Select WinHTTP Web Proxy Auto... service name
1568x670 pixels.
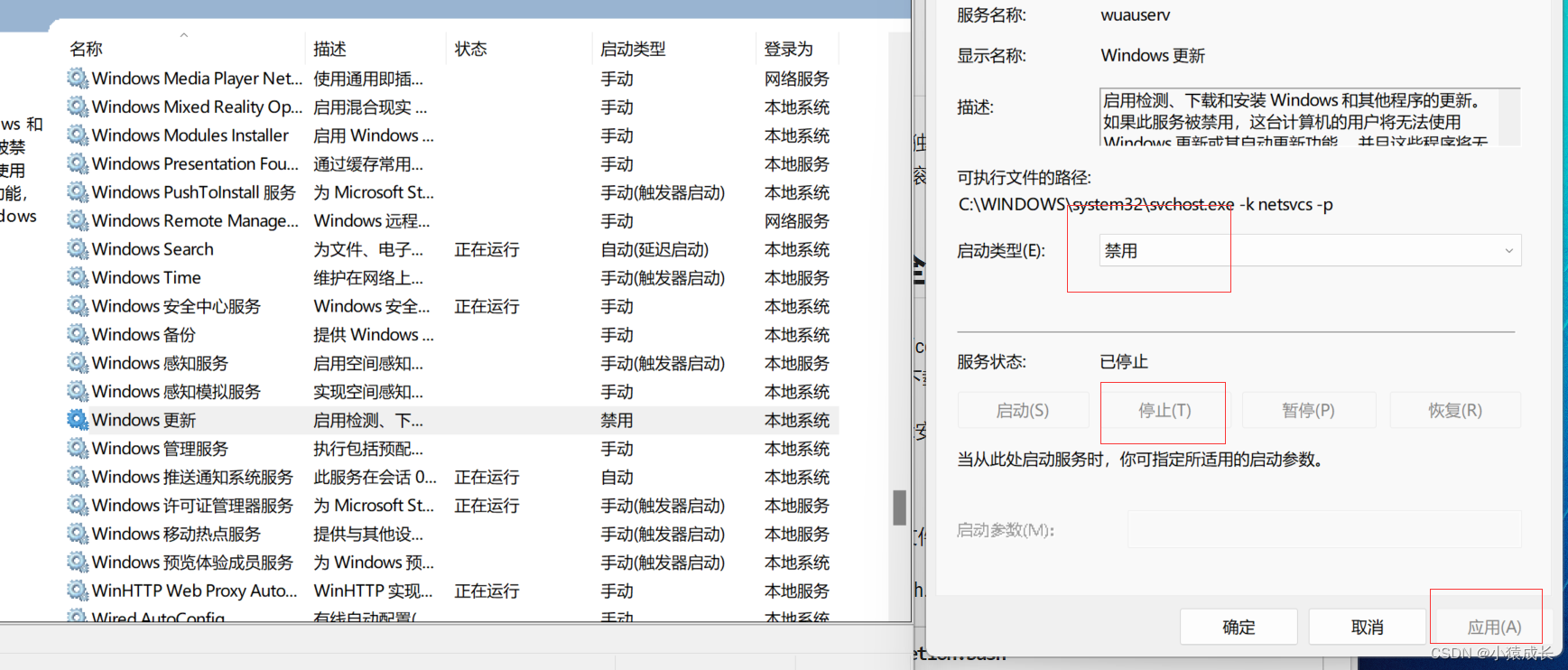[x=195, y=591]
